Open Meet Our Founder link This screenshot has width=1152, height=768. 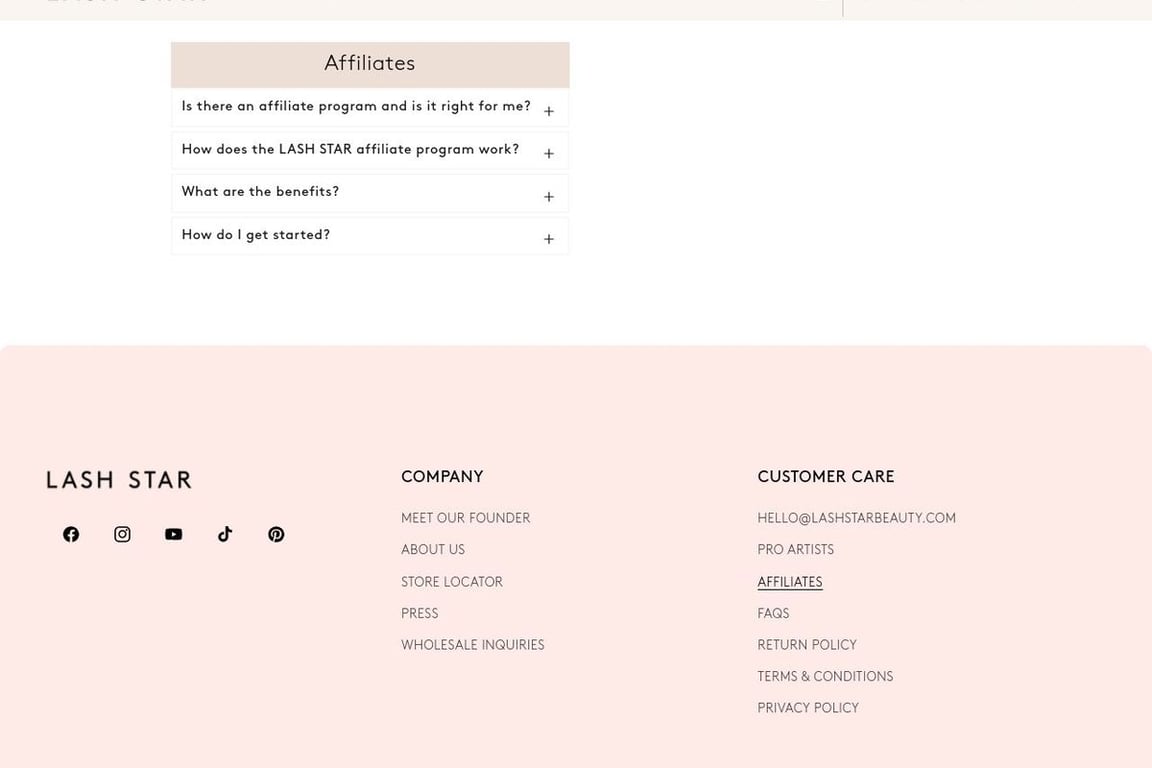466,518
